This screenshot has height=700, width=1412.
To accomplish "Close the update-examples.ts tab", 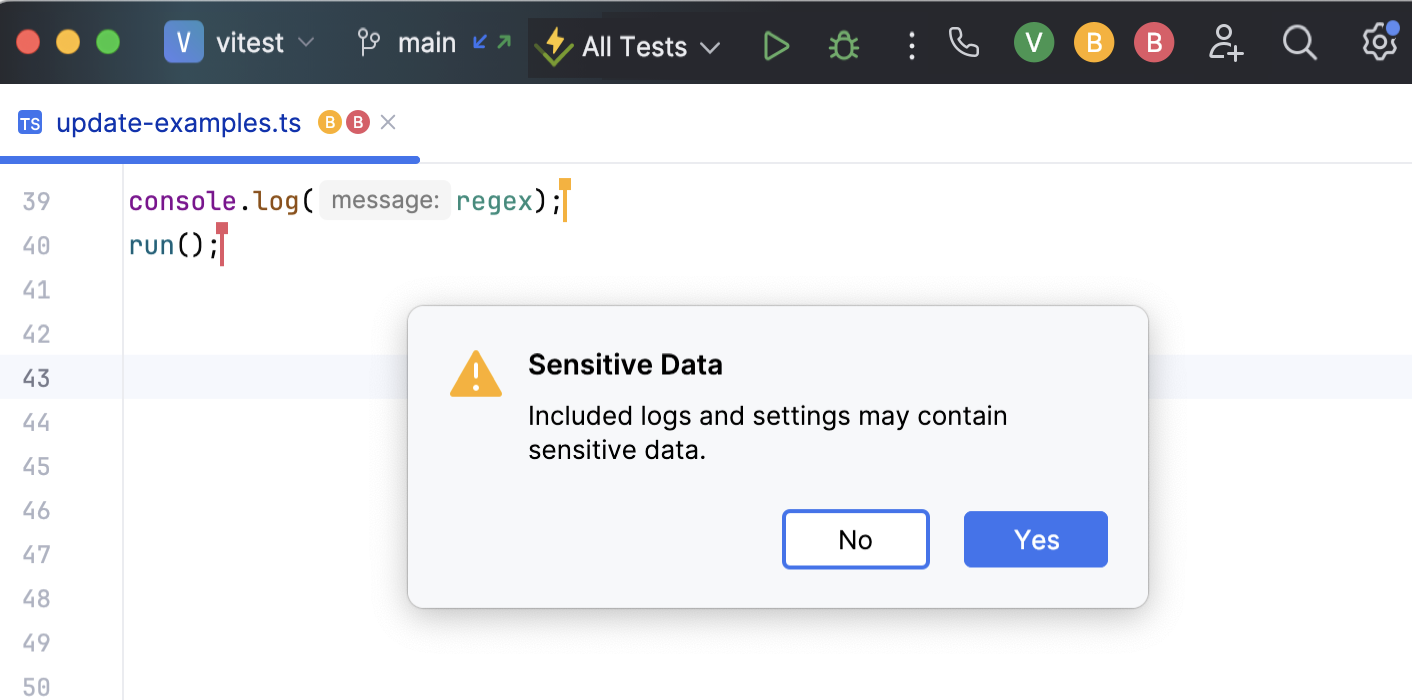I will click(389, 122).
